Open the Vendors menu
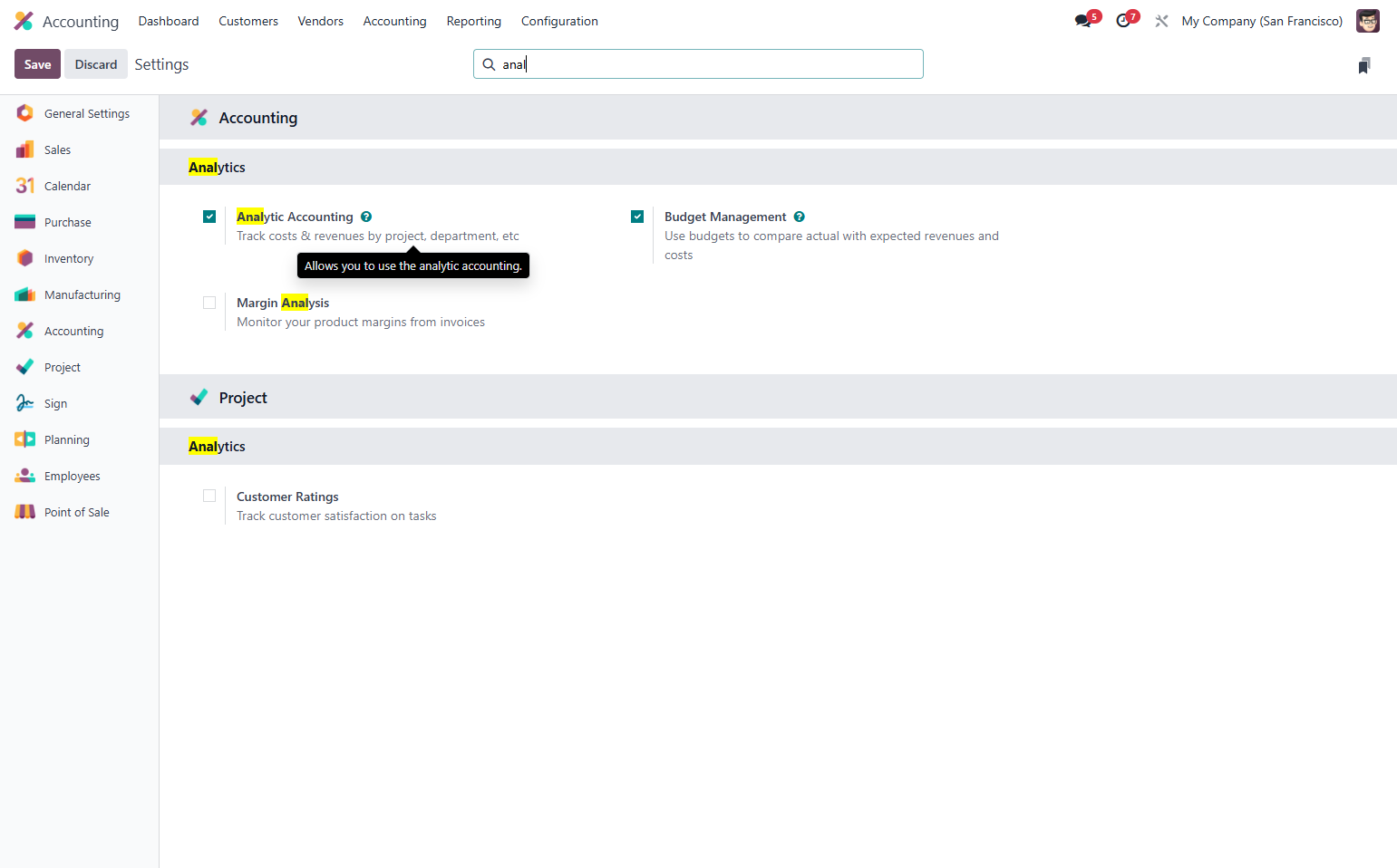The width and height of the screenshot is (1397, 868). (321, 21)
